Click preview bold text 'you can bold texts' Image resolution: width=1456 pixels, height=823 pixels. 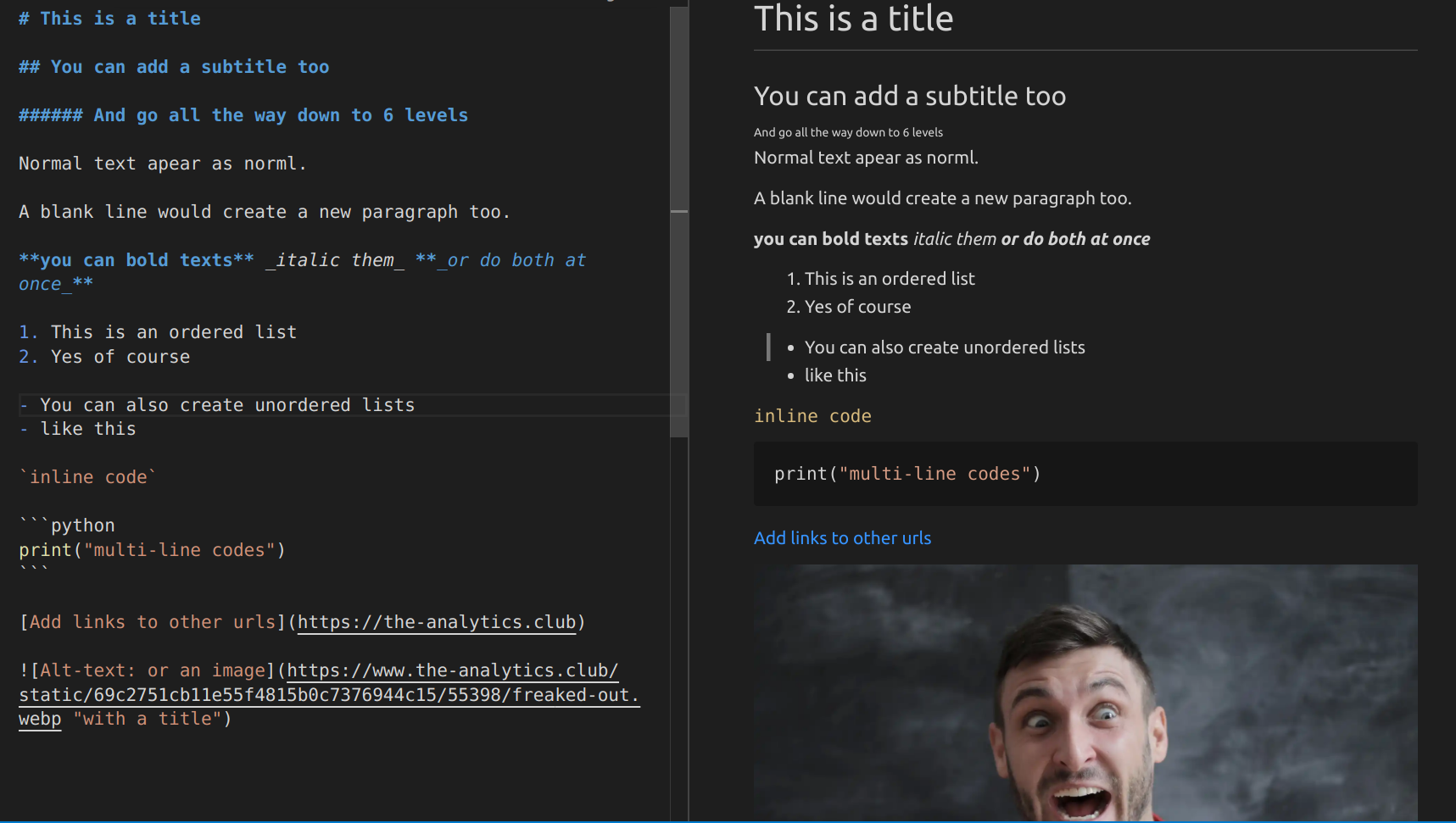[831, 239]
